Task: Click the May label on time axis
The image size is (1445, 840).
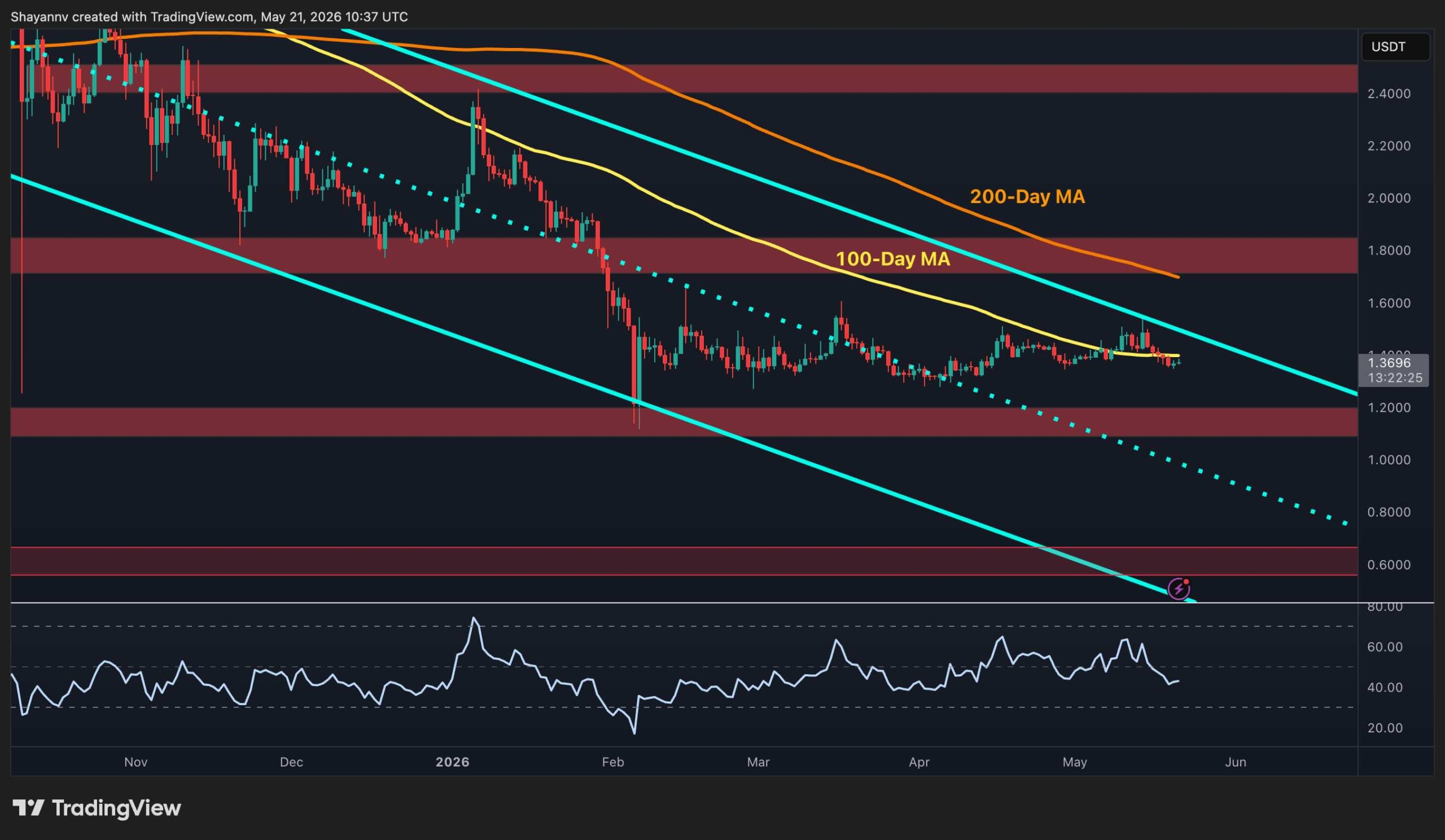Action: tap(1075, 762)
